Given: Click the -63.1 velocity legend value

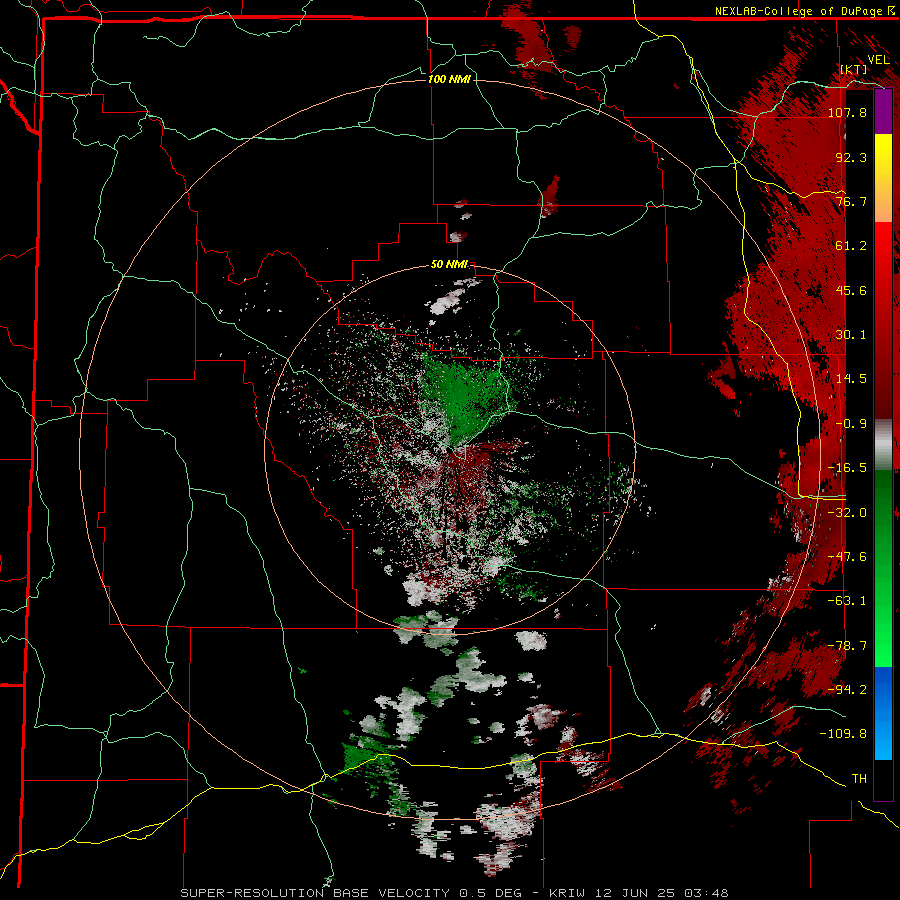Looking at the screenshot, I should point(847,601).
